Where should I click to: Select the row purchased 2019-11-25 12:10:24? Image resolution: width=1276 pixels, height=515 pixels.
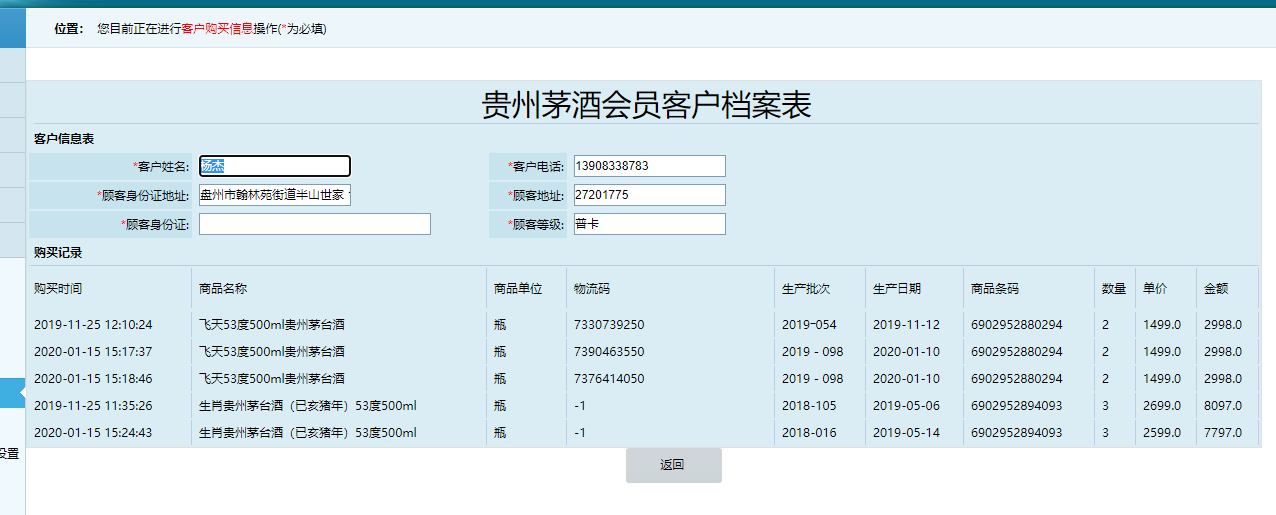pyautogui.click(x=93, y=325)
